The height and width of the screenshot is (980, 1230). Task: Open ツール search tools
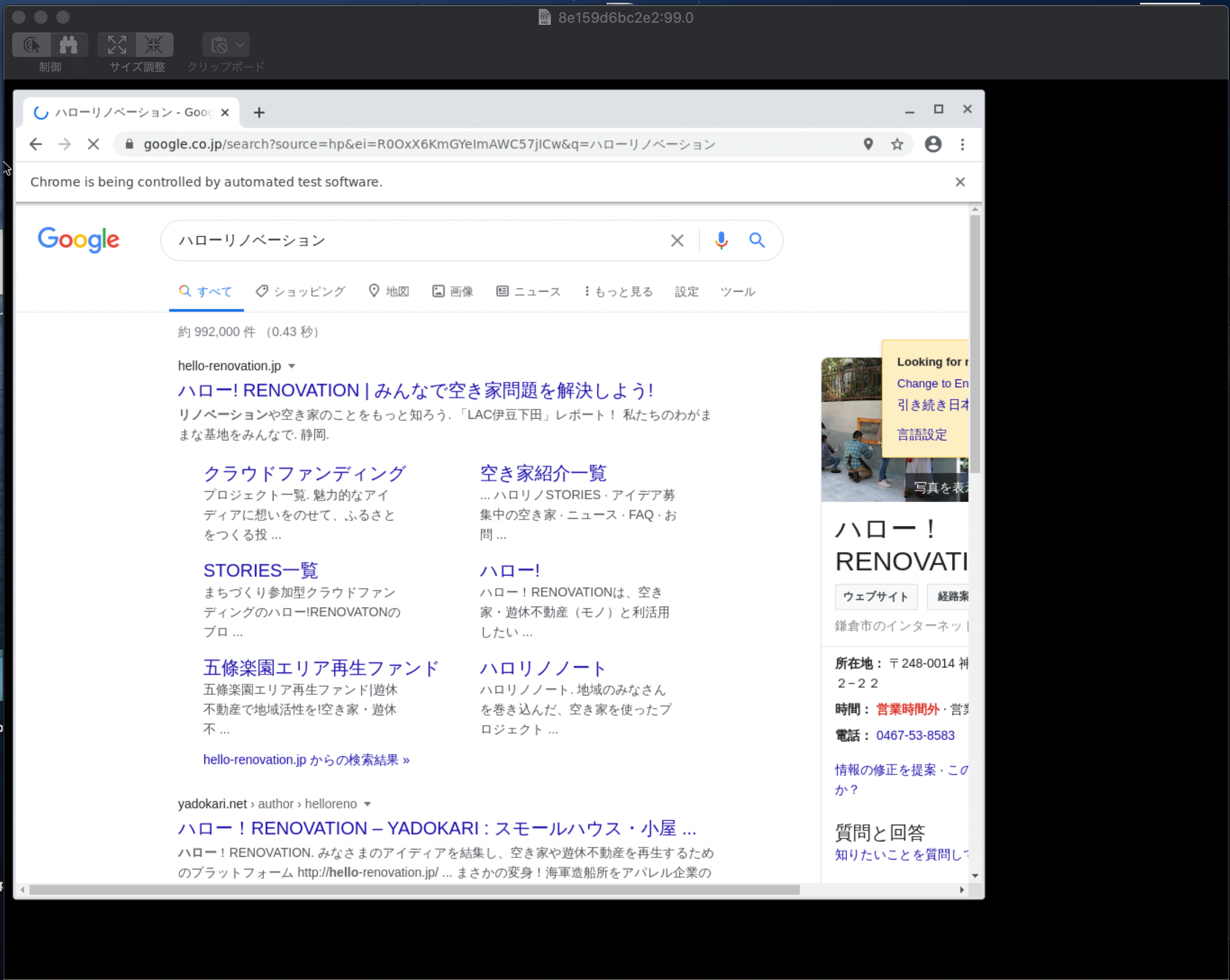(738, 292)
